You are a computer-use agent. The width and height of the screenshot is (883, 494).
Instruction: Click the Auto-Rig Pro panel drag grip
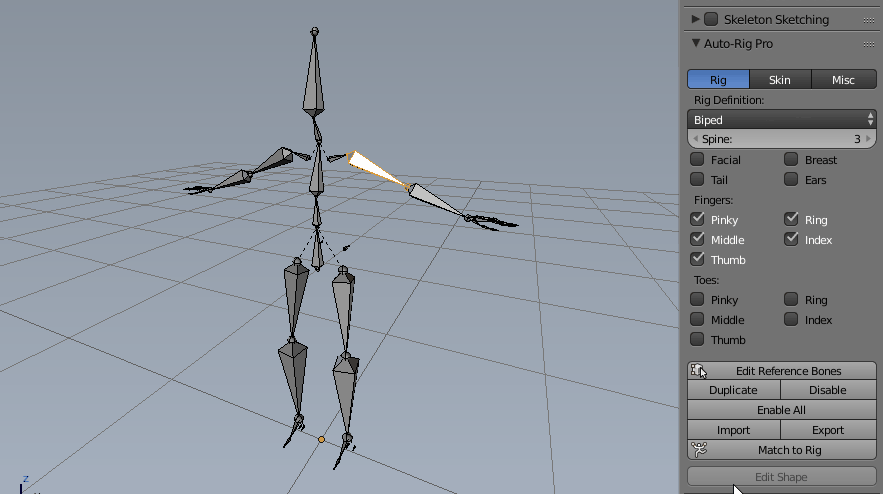pos(867,44)
